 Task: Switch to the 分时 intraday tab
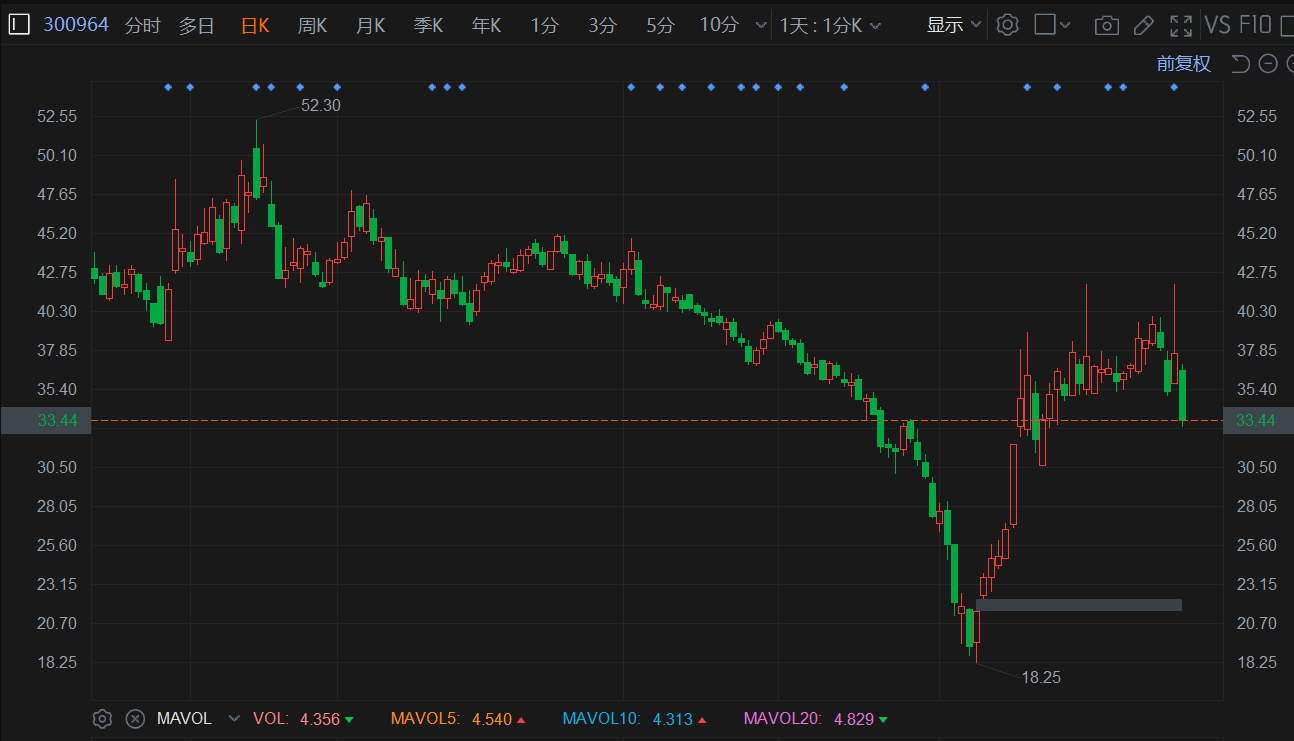(x=142, y=25)
